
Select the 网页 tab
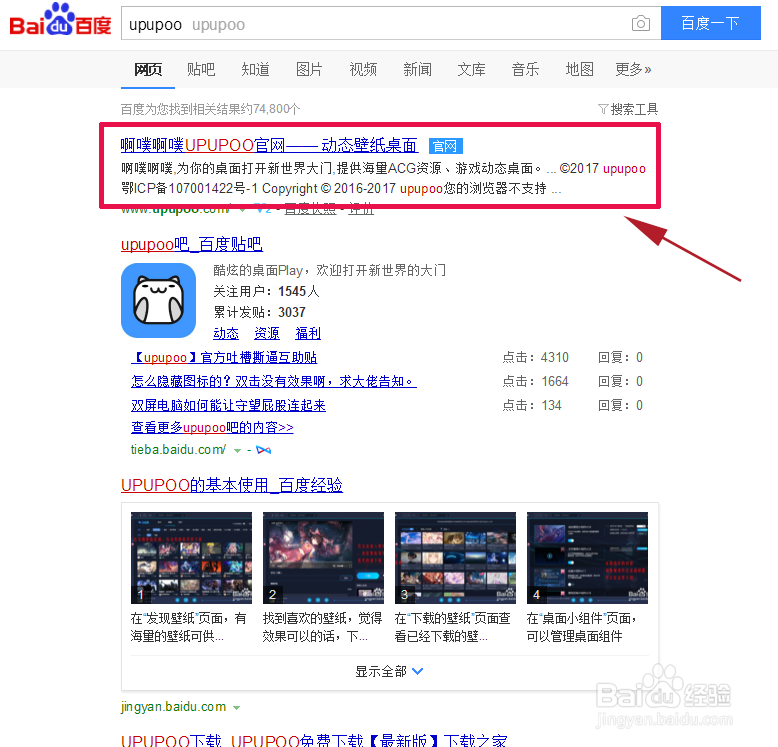(148, 69)
